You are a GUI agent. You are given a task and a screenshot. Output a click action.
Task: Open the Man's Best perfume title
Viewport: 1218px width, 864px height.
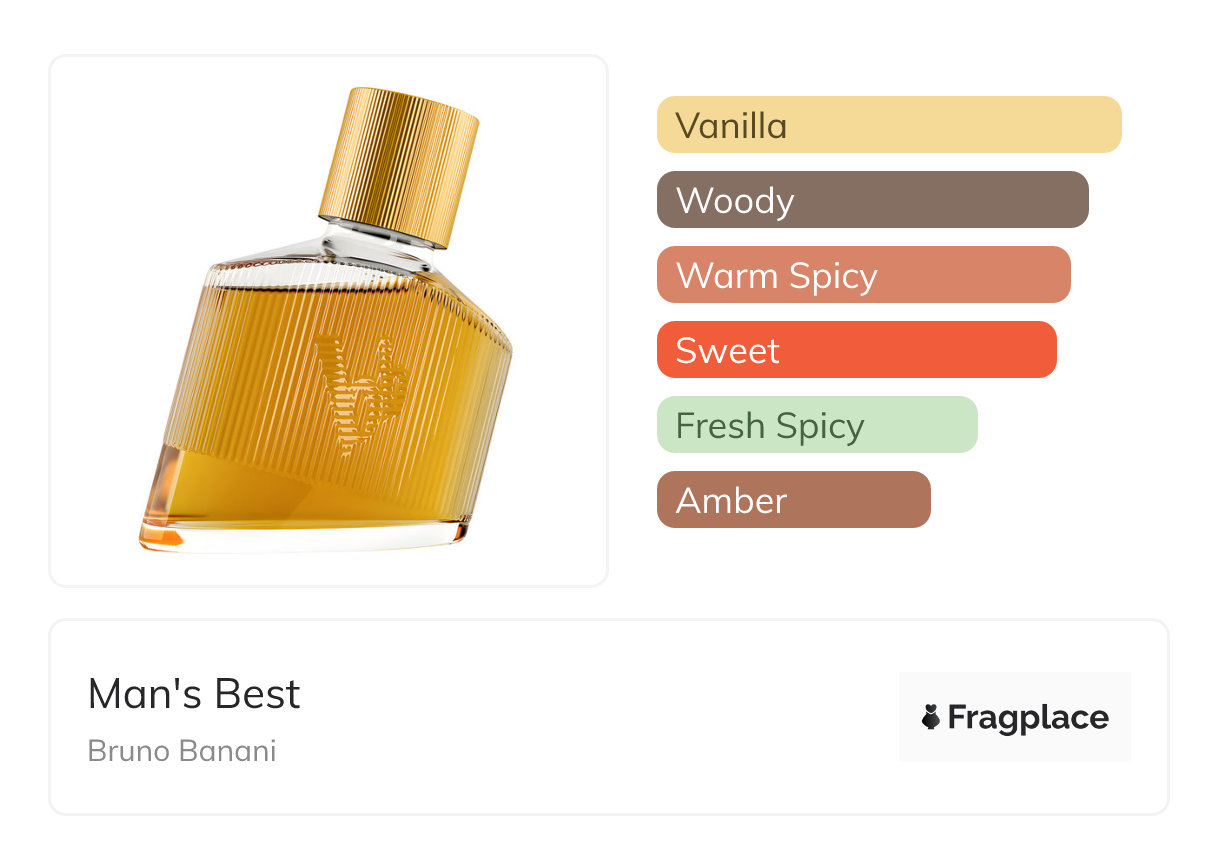tap(194, 694)
